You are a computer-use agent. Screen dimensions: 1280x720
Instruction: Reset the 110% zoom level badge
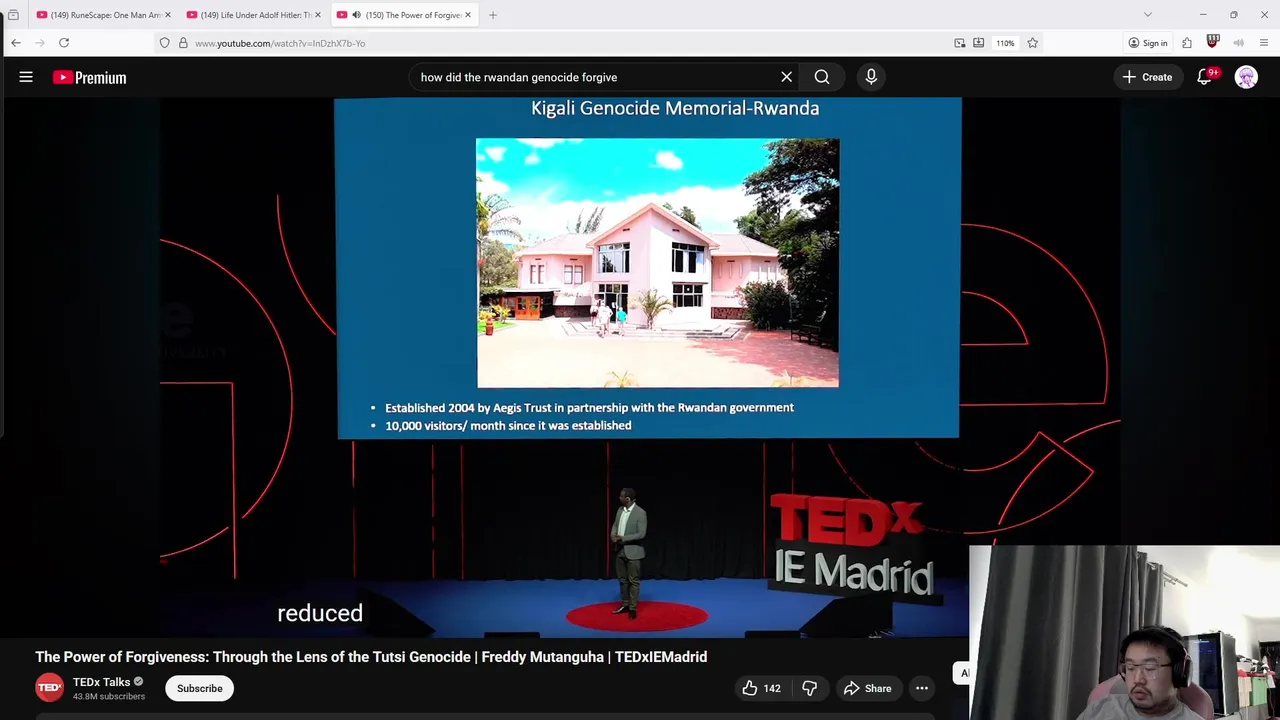[x=1005, y=43]
